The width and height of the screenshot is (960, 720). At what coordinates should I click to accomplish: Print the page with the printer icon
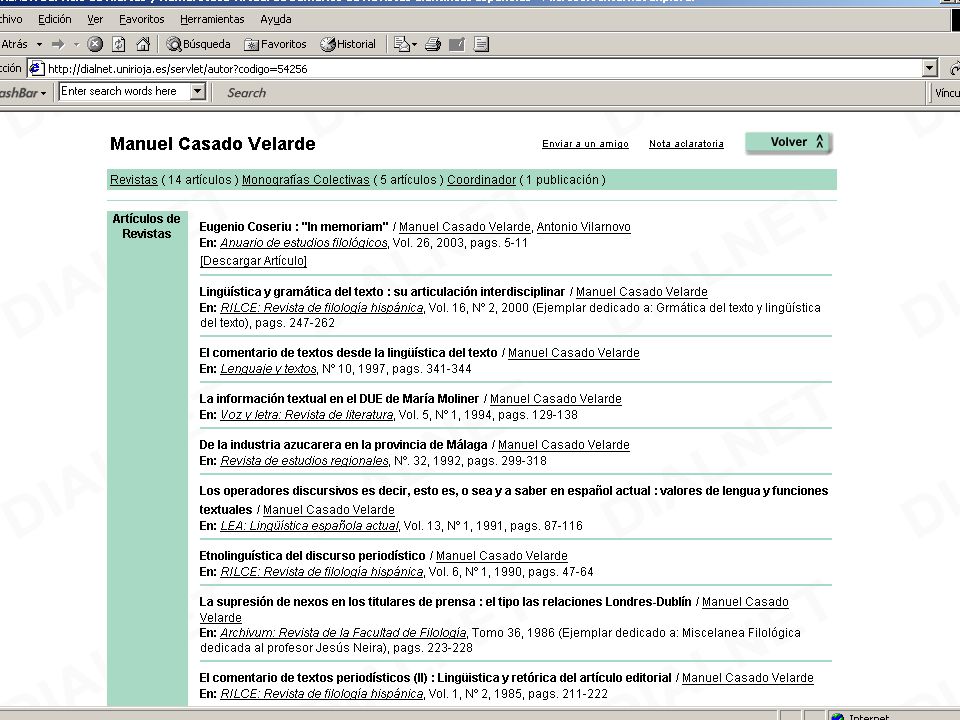click(433, 44)
